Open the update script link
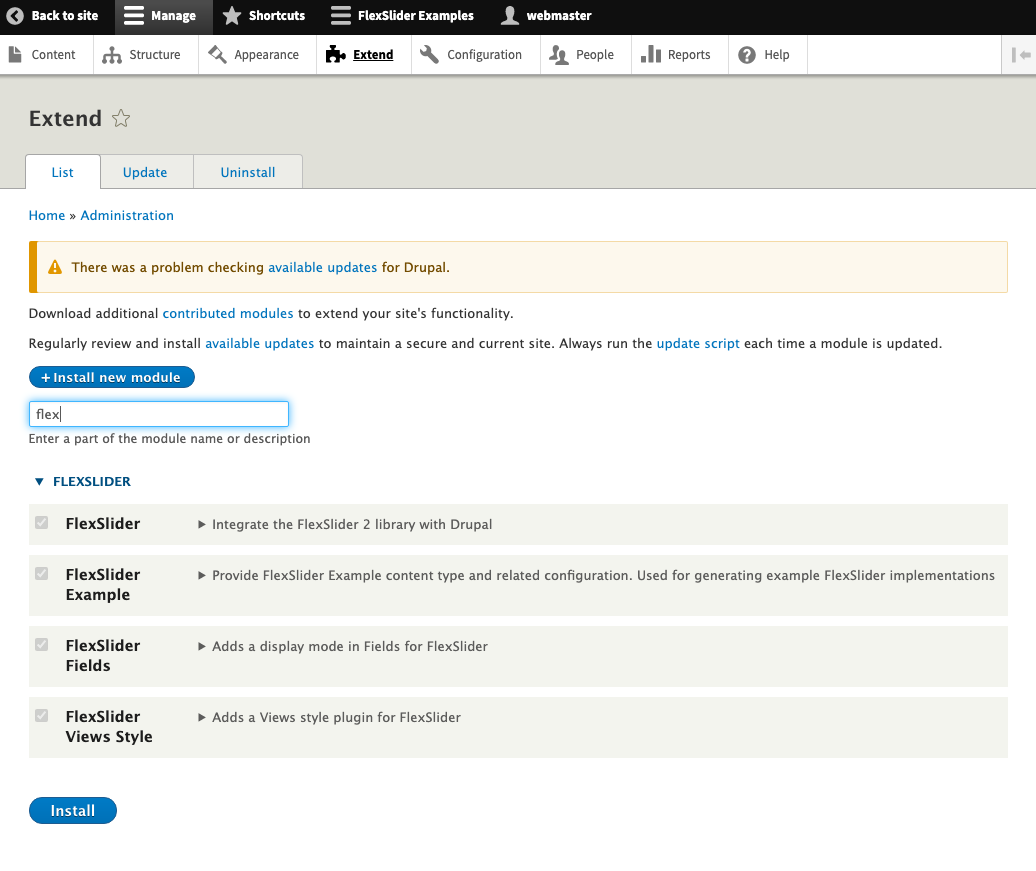Image resolution: width=1036 pixels, height=871 pixels. tap(698, 344)
